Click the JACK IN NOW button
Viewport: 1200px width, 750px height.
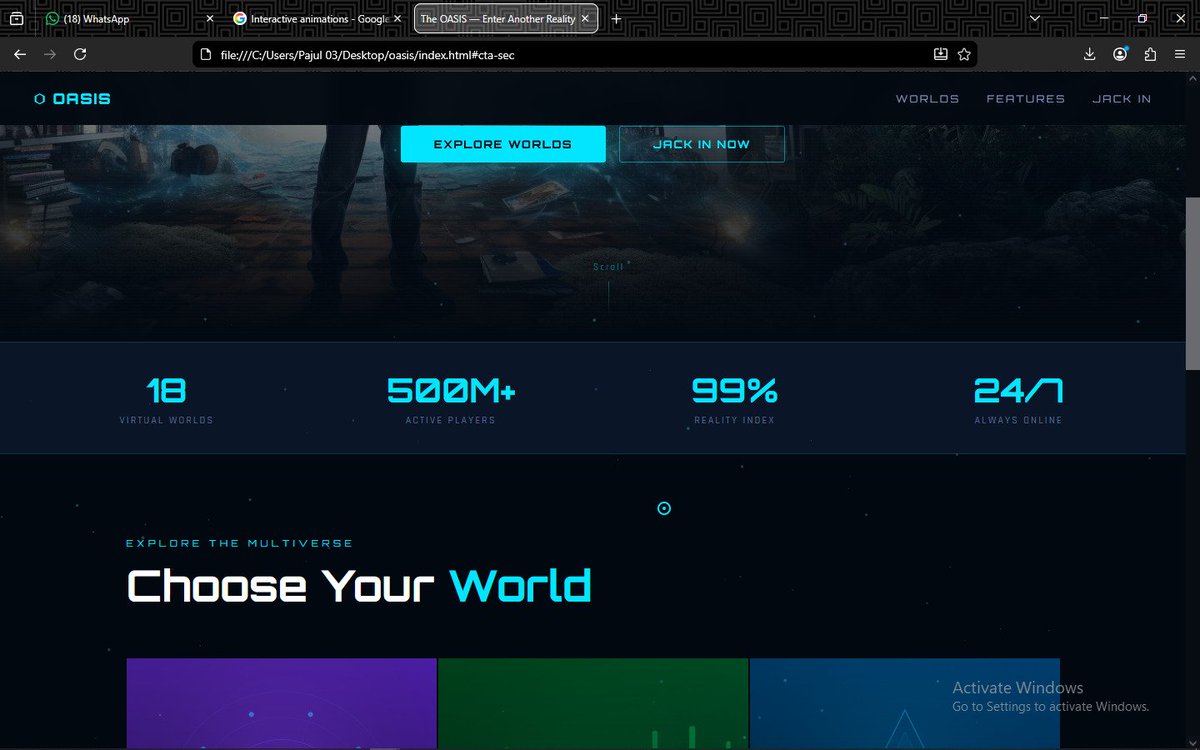[x=701, y=144]
